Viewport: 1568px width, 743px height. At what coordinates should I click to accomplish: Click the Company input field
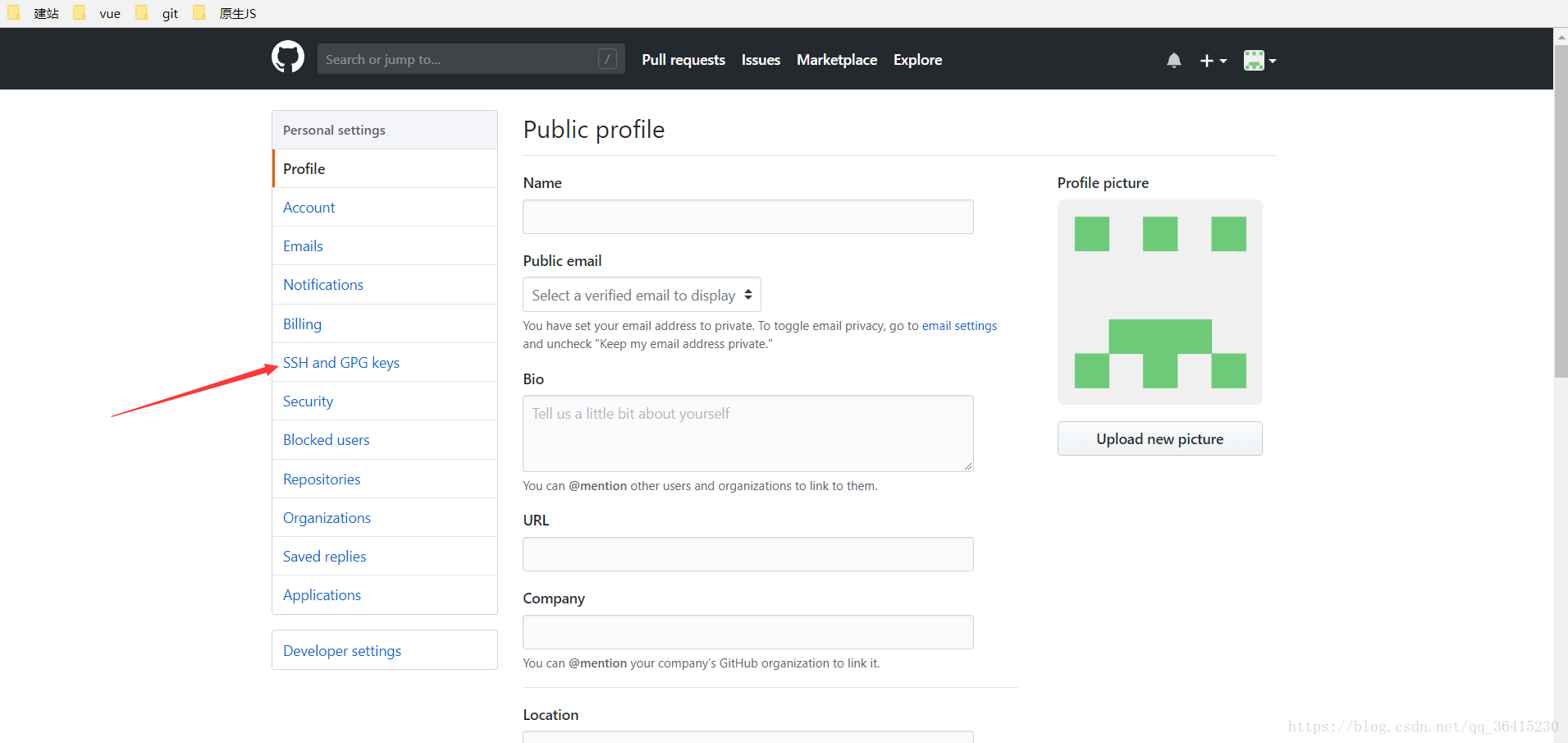point(748,632)
